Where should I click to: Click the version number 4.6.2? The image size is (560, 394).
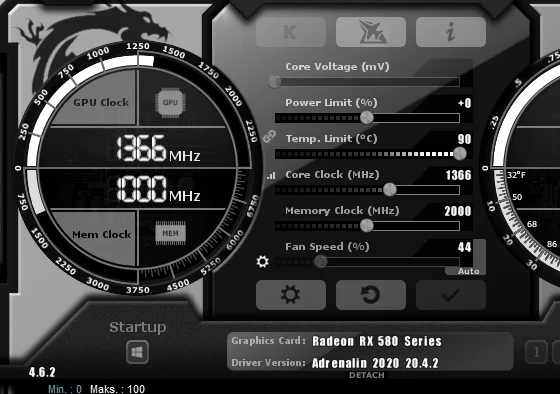pyautogui.click(x=42, y=373)
